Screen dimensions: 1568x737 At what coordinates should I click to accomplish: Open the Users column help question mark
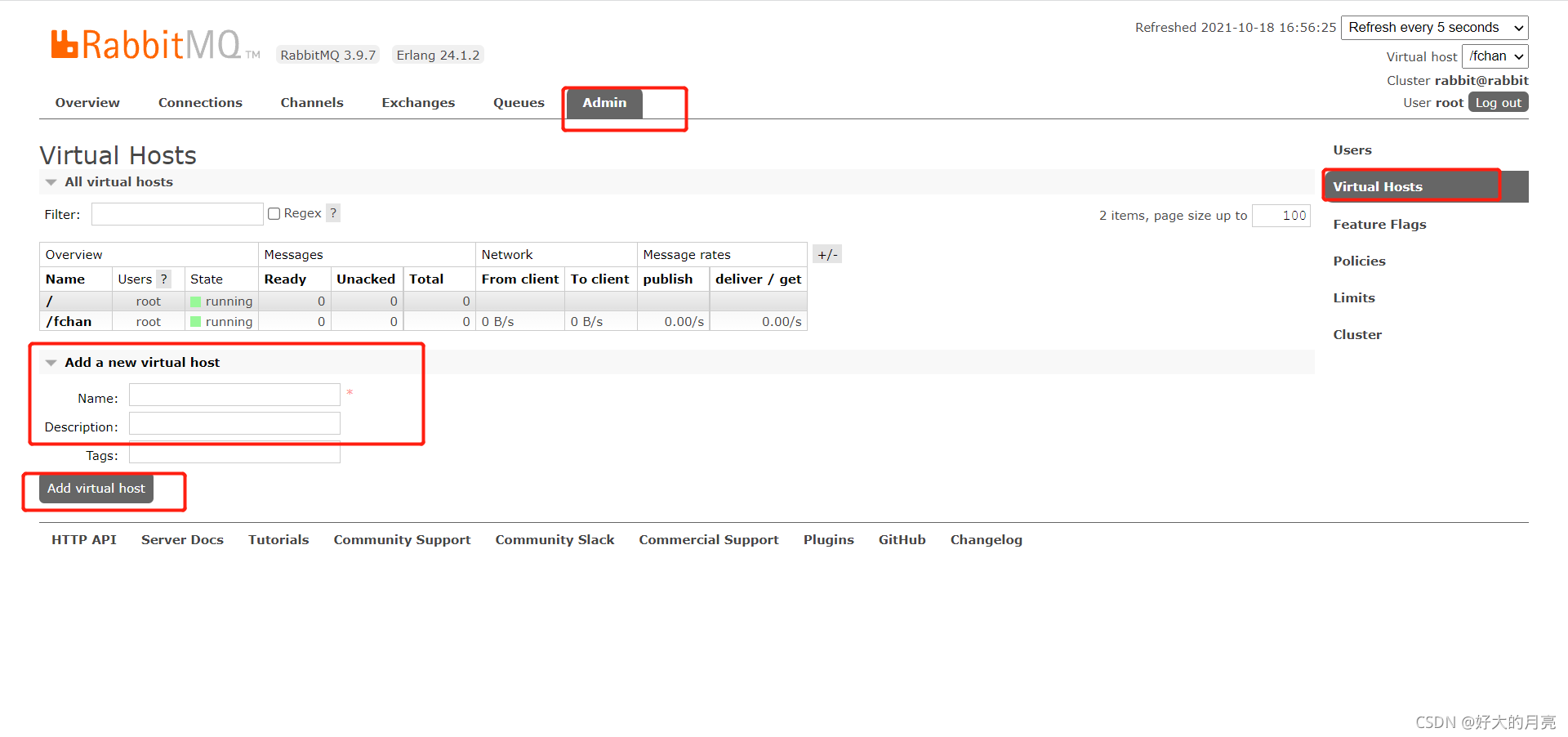pos(164,279)
